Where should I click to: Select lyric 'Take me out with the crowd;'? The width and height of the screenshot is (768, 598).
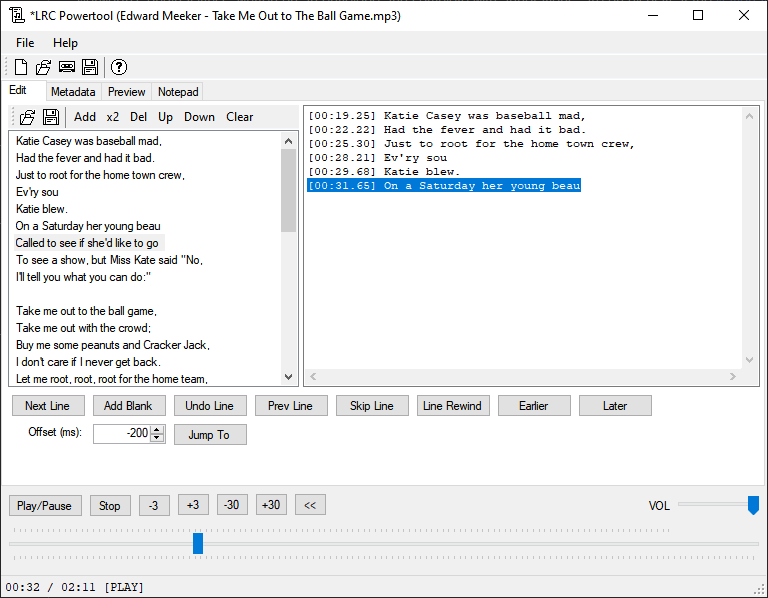coord(83,328)
